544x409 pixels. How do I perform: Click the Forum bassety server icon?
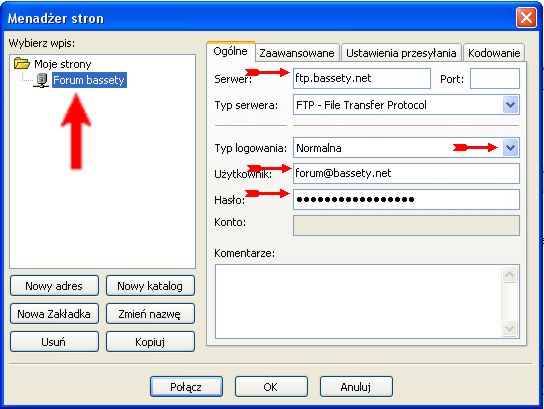[x=42, y=80]
